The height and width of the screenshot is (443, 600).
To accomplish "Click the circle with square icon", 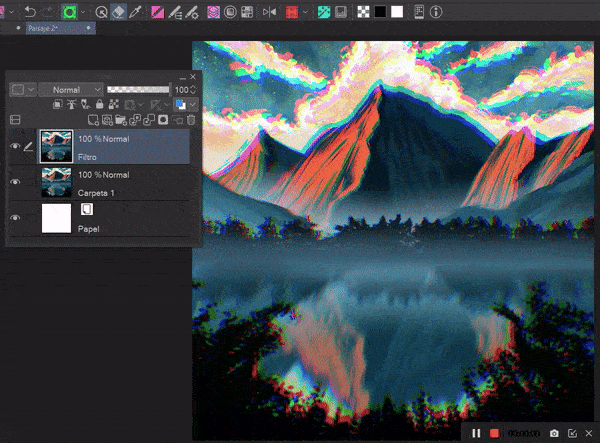I will tap(230, 12).
